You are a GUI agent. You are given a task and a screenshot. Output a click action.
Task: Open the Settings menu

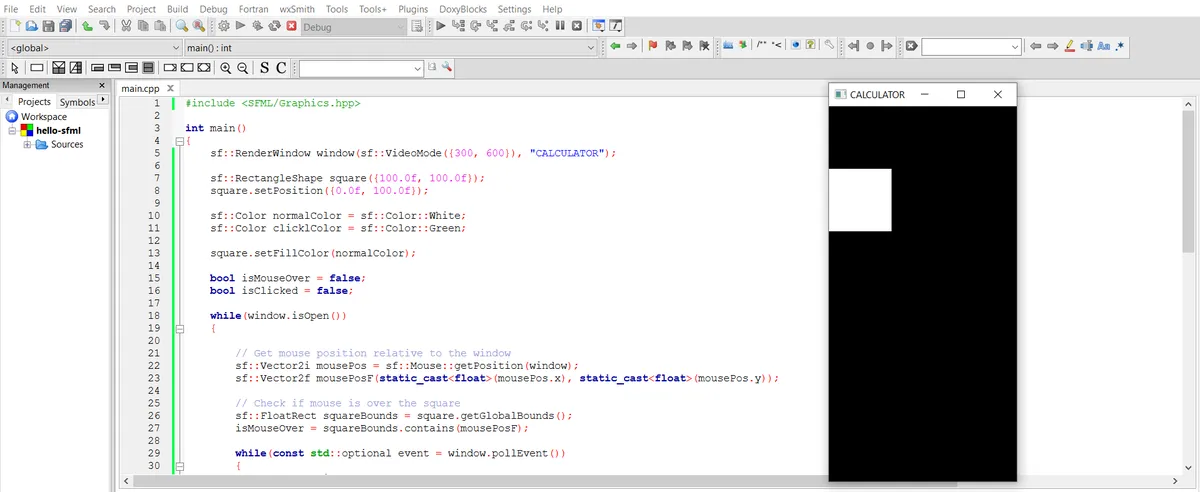(x=514, y=8)
